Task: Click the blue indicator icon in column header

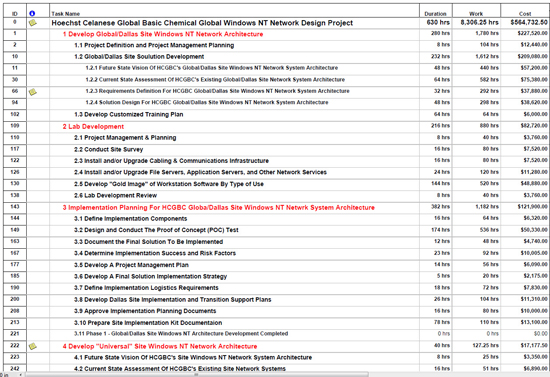Action: (32, 13)
